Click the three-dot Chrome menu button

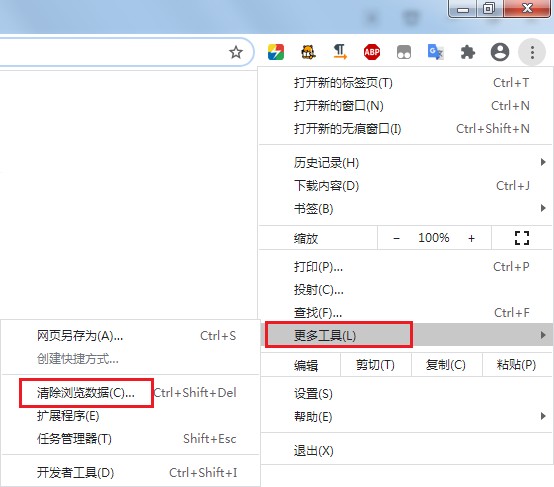click(532, 52)
